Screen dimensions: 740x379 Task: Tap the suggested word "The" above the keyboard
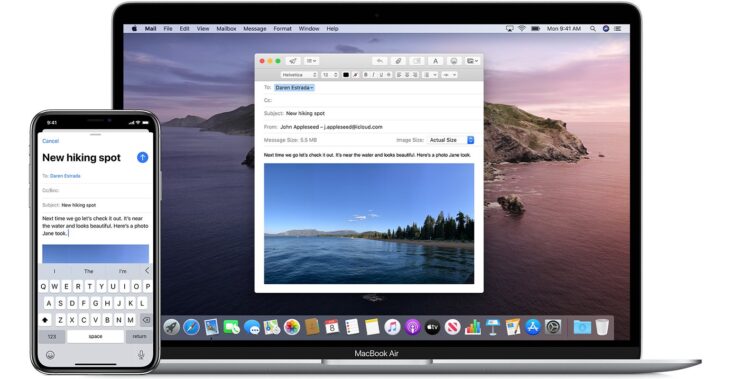(89, 271)
